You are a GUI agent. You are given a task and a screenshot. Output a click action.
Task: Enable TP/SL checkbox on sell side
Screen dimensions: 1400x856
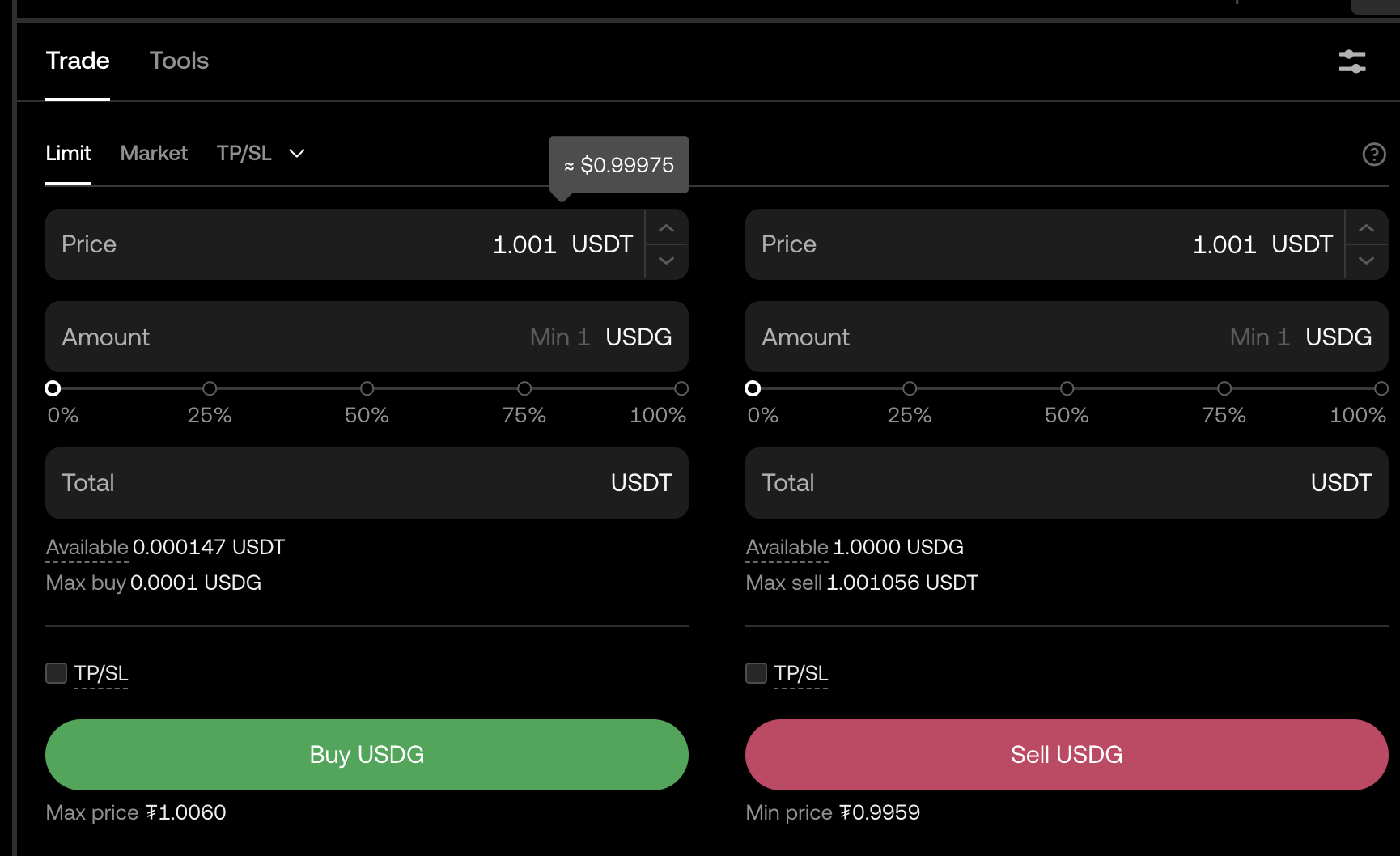click(756, 673)
